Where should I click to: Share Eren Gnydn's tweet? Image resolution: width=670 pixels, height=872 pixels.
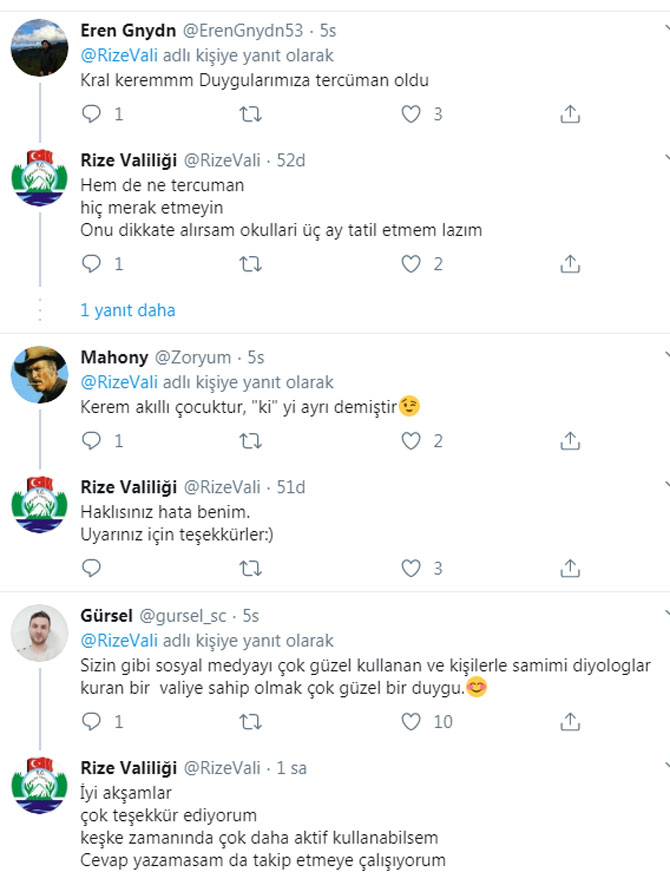point(570,114)
